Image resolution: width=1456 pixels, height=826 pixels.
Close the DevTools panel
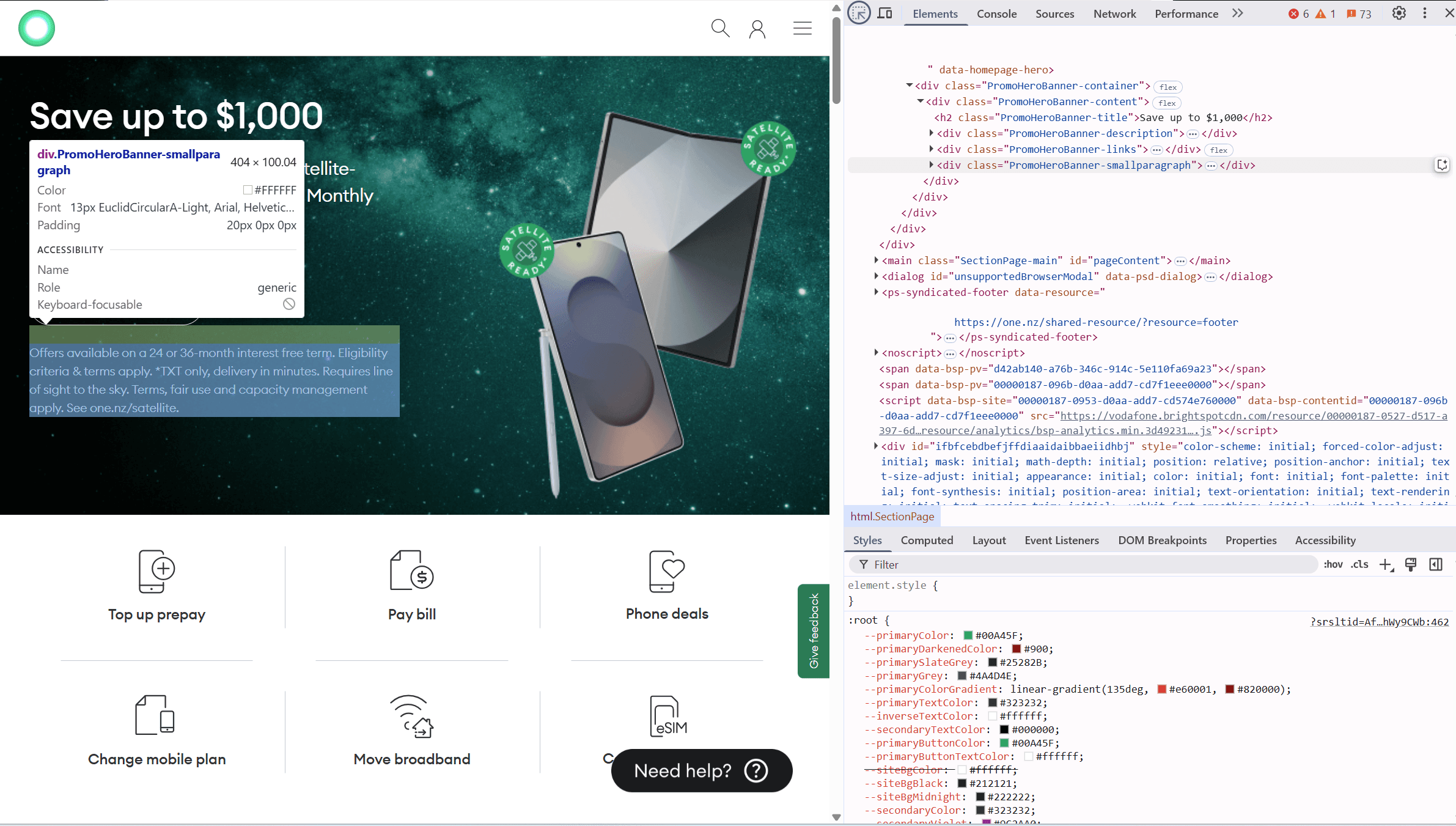pyautogui.click(x=1449, y=13)
